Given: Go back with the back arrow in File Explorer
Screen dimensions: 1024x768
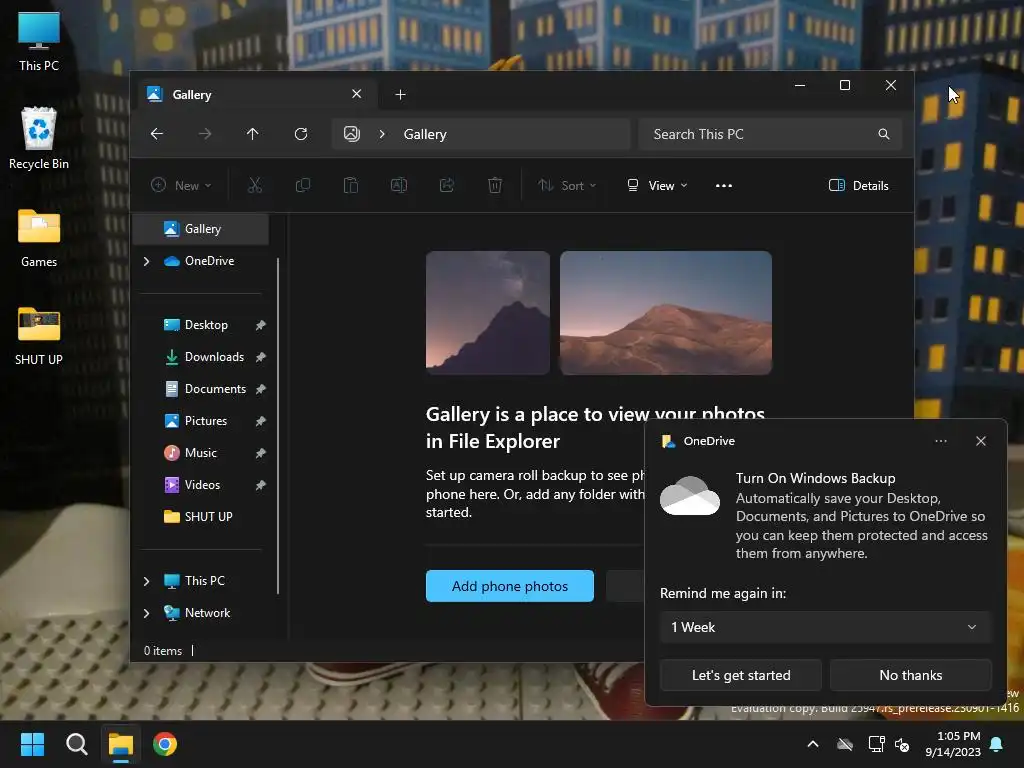Looking at the screenshot, I should click(x=157, y=134).
